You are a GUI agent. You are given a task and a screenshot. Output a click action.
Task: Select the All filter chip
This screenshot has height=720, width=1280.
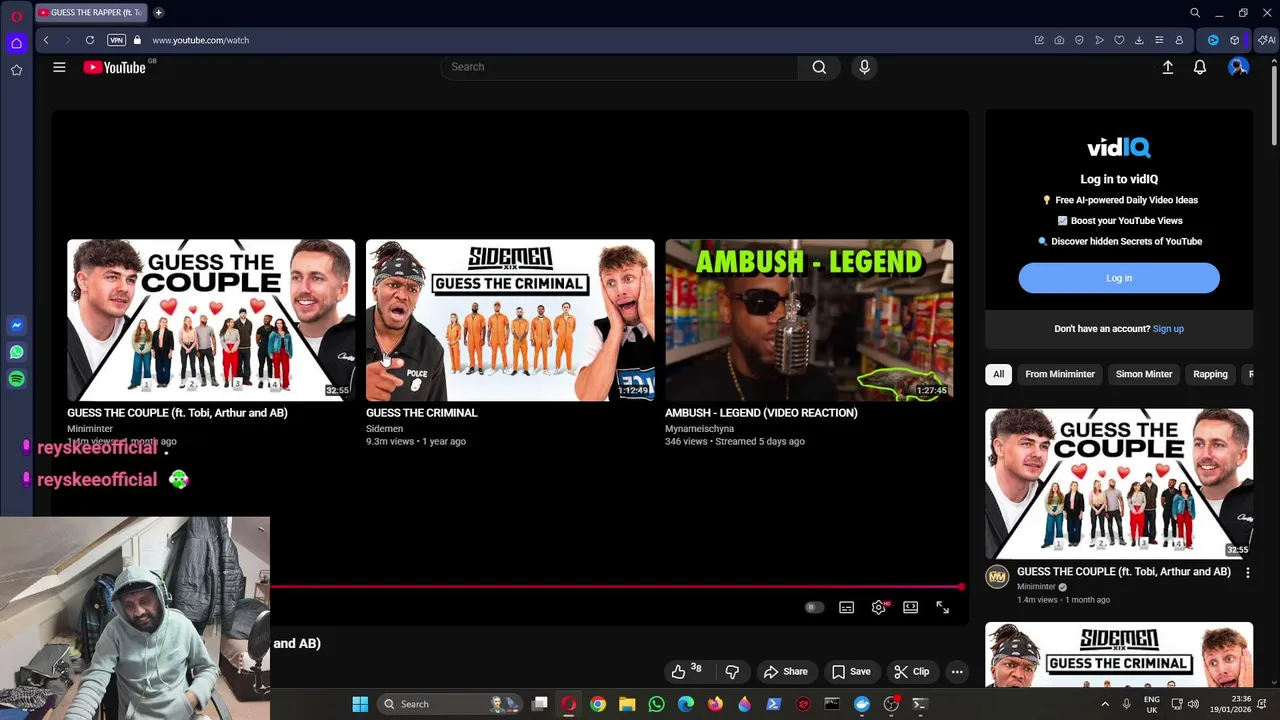pyautogui.click(x=998, y=374)
